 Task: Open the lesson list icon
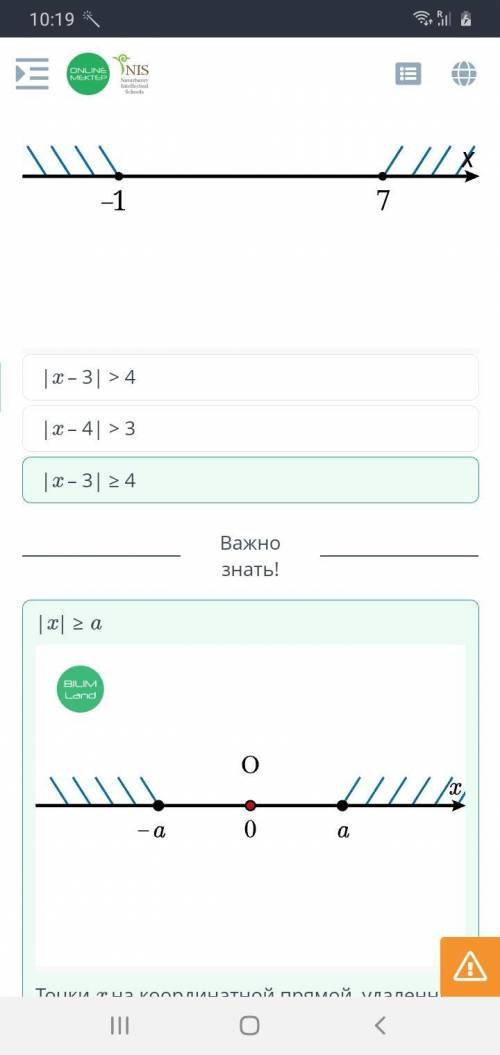pyautogui.click(x=408, y=74)
